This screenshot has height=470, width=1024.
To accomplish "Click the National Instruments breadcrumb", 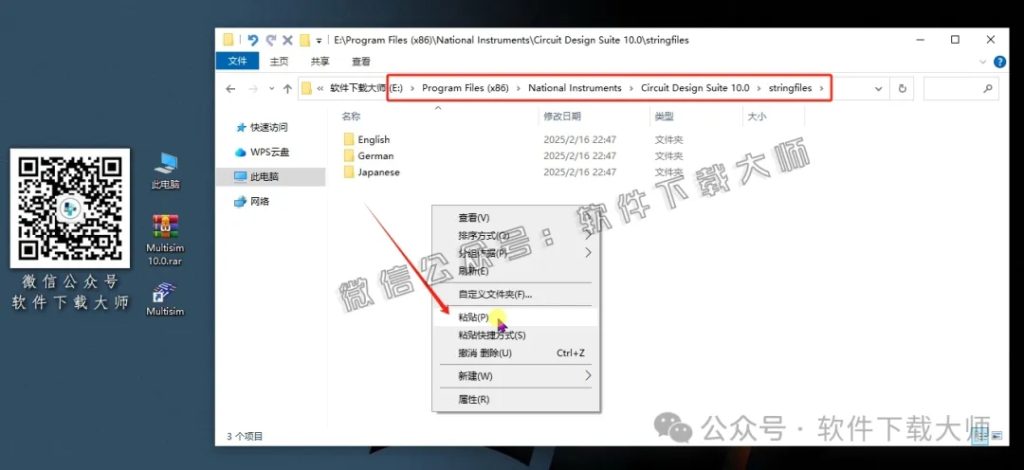I will coord(575,87).
